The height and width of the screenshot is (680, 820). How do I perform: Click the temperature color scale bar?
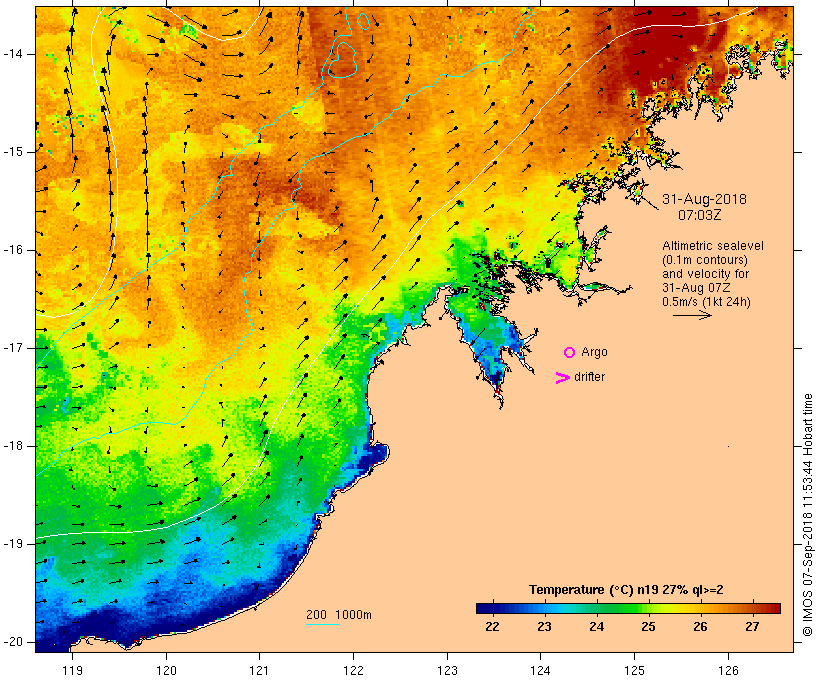[x=628, y=608]
